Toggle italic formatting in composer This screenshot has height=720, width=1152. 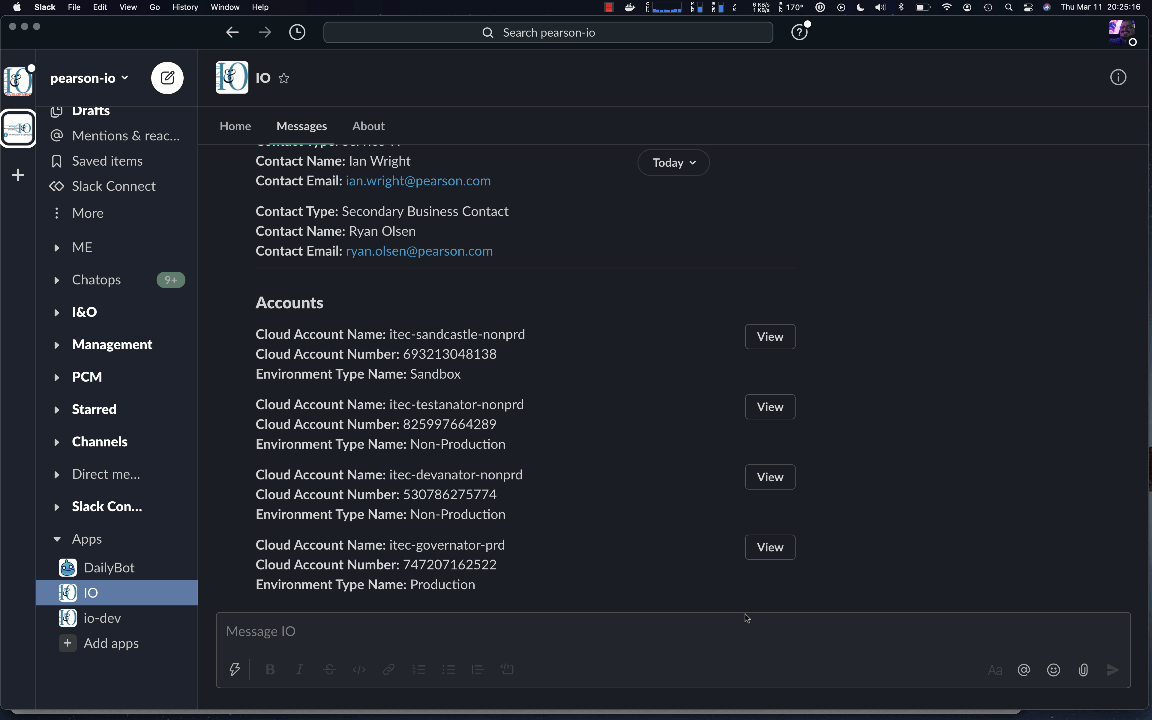click(x=299, y=669)
